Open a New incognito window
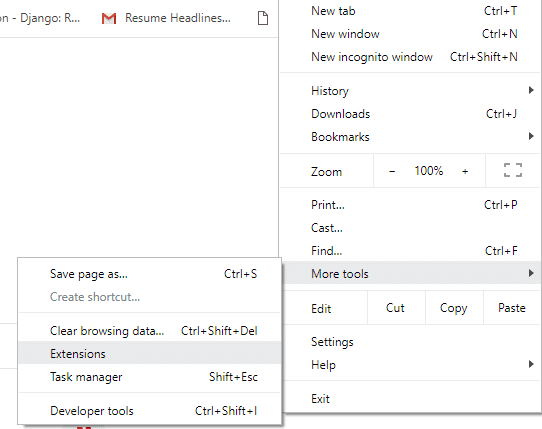Viewport: 542px width, 429px height. coord(411,57)
